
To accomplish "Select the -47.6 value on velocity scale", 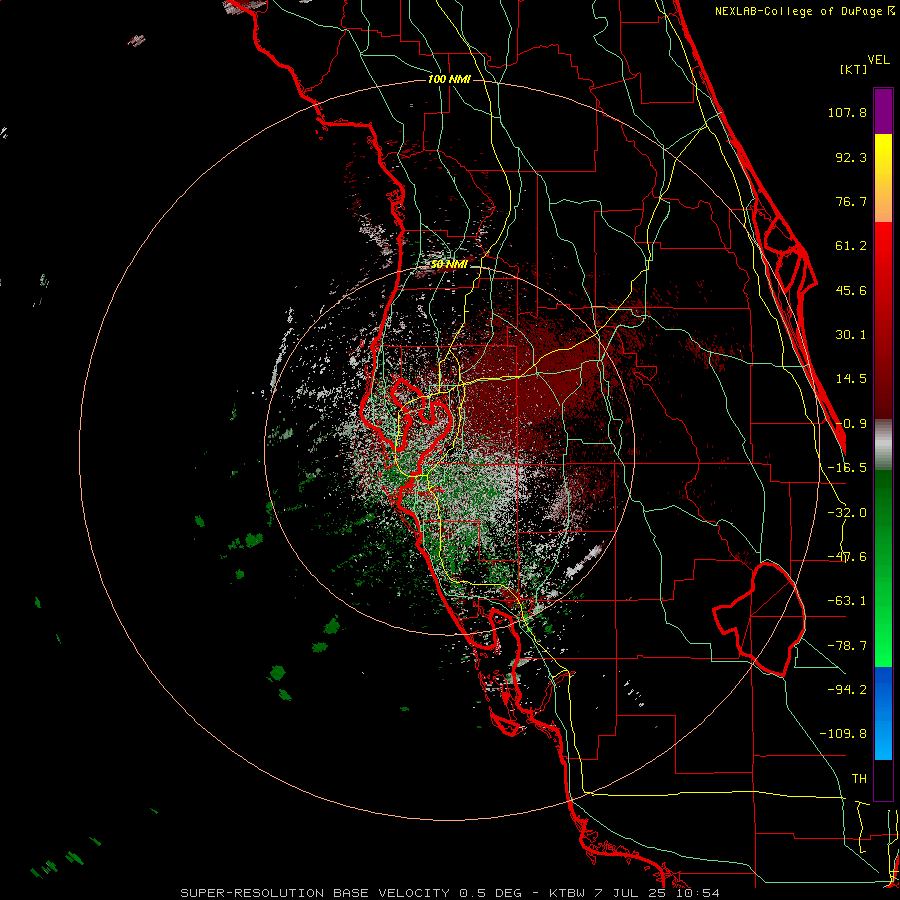I will coord(847,557).
